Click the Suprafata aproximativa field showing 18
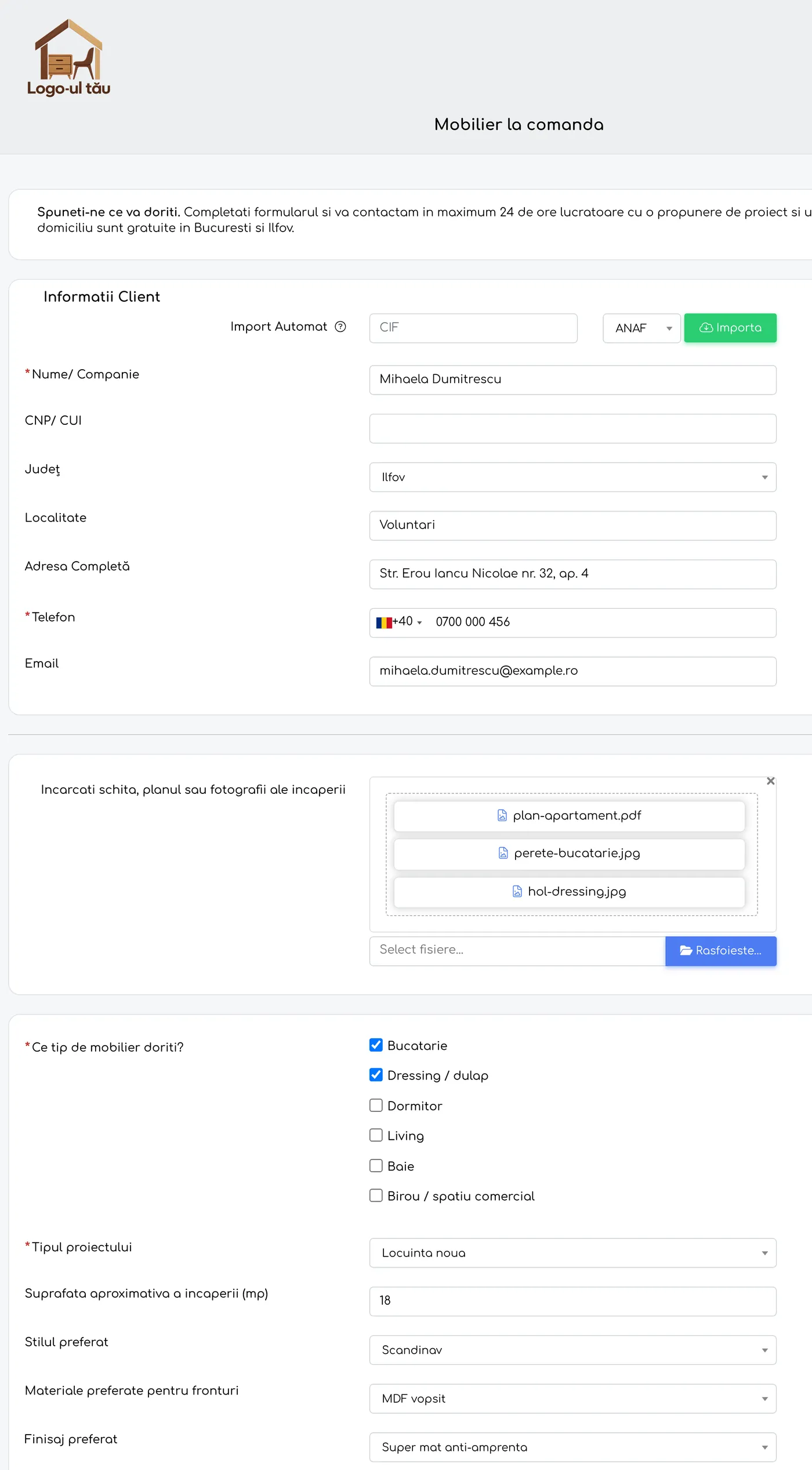 click(572, 1301)
